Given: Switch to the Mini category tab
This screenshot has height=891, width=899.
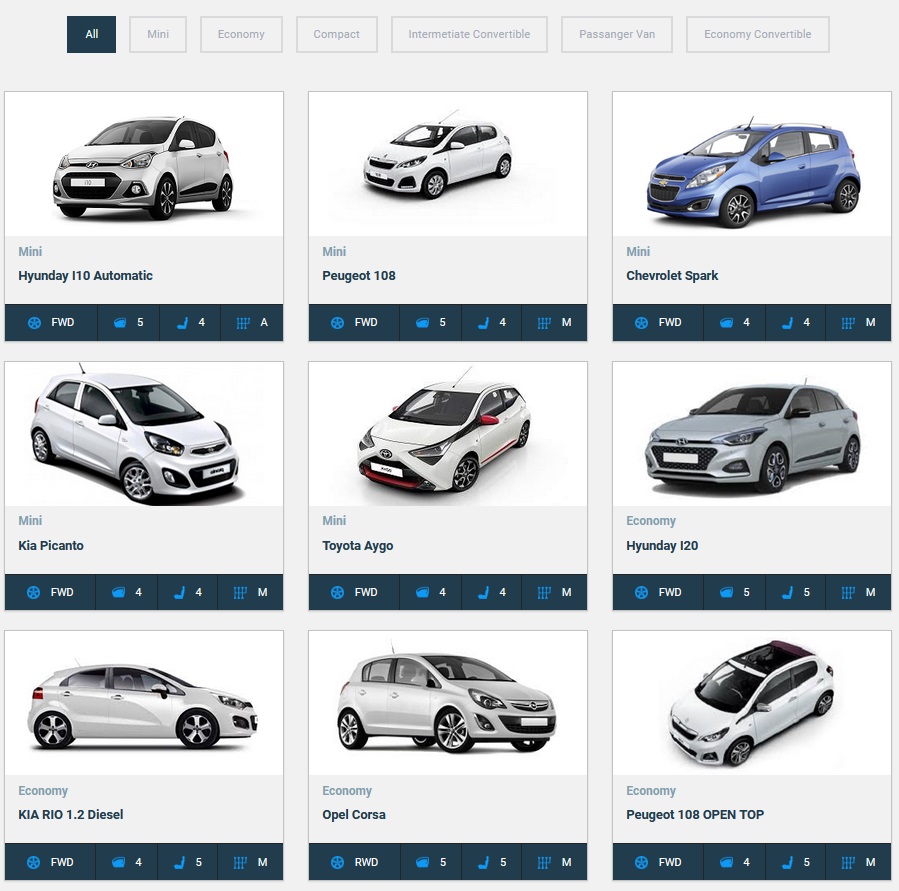Looking at the screenshot, I should pyautogui.click(x=157, y=34).
